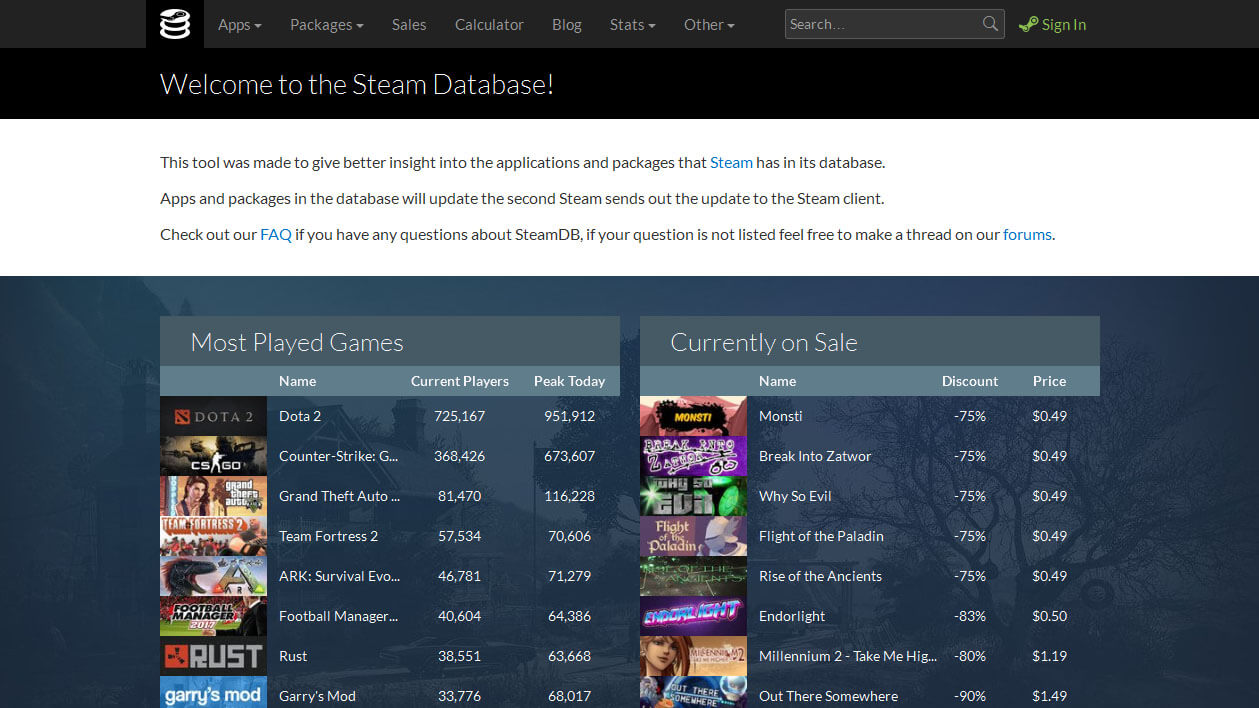The height and width of the screenshot is (708, 1259).
Task: Open the FAQ link
Action: click(276, 234)
